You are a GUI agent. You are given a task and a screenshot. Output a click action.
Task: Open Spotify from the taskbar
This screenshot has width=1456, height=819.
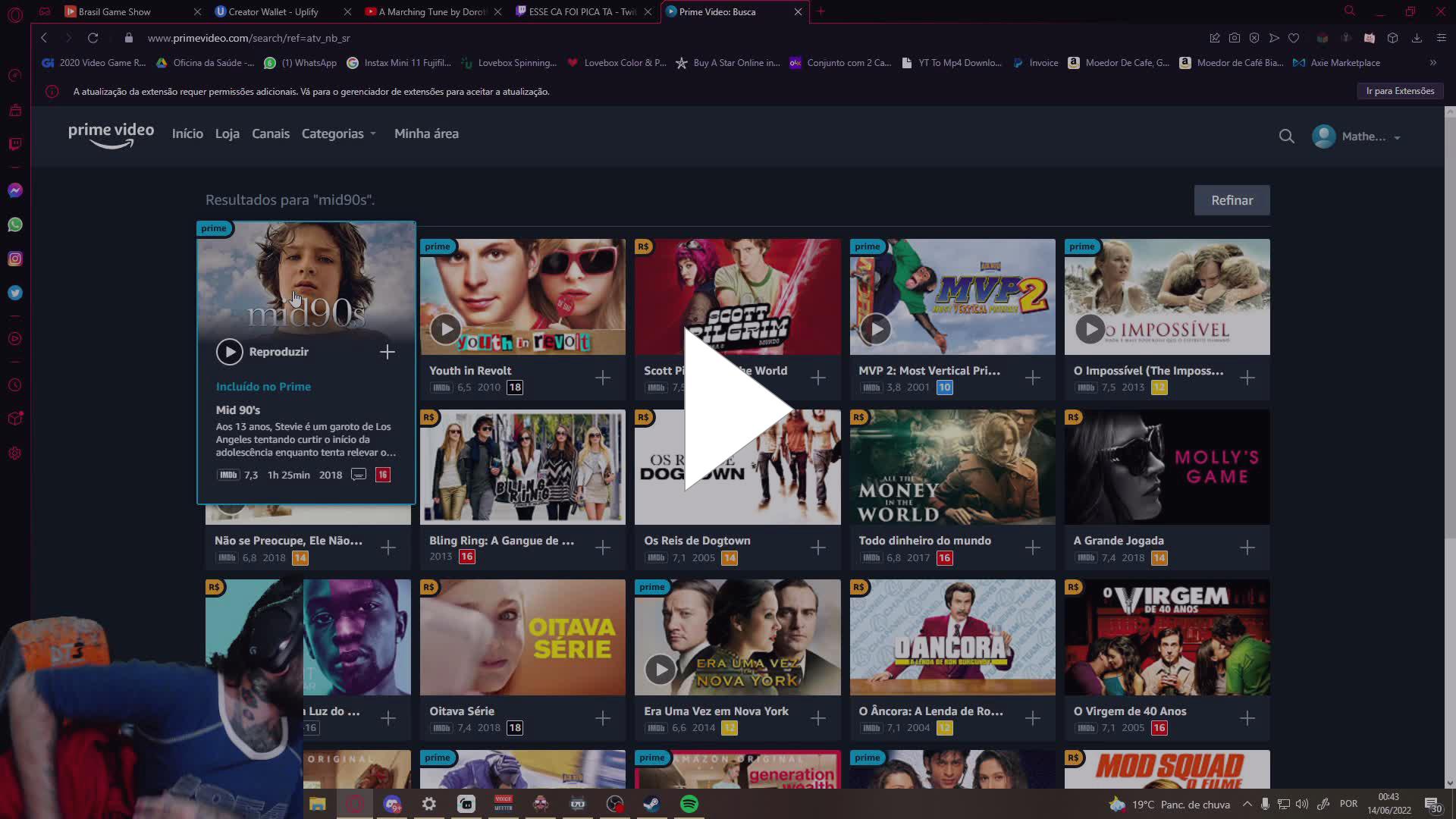coord(689,804)
